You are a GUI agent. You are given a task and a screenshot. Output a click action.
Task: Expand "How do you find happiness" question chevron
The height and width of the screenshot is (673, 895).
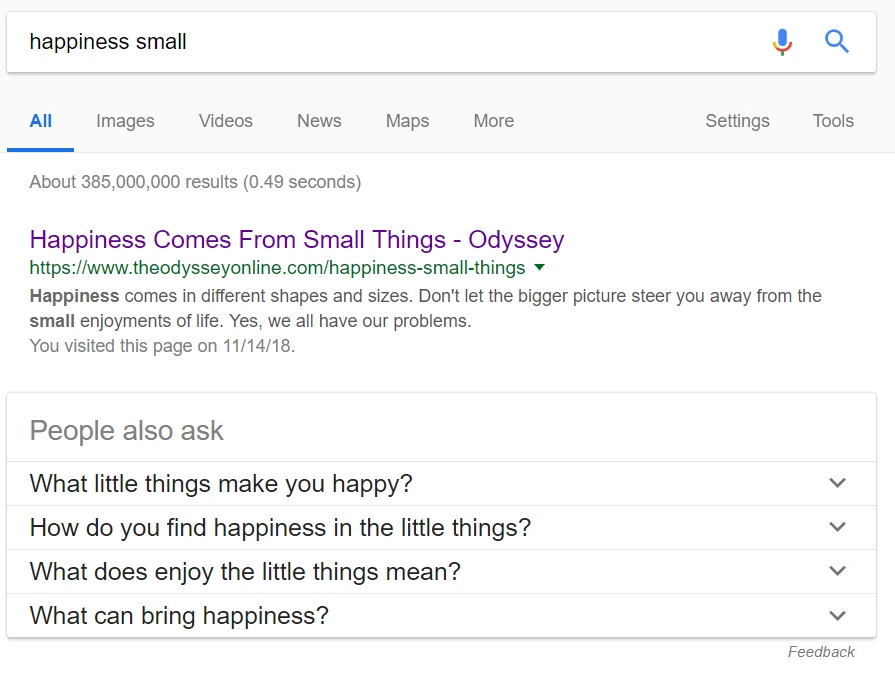click(x=838, y=528)
